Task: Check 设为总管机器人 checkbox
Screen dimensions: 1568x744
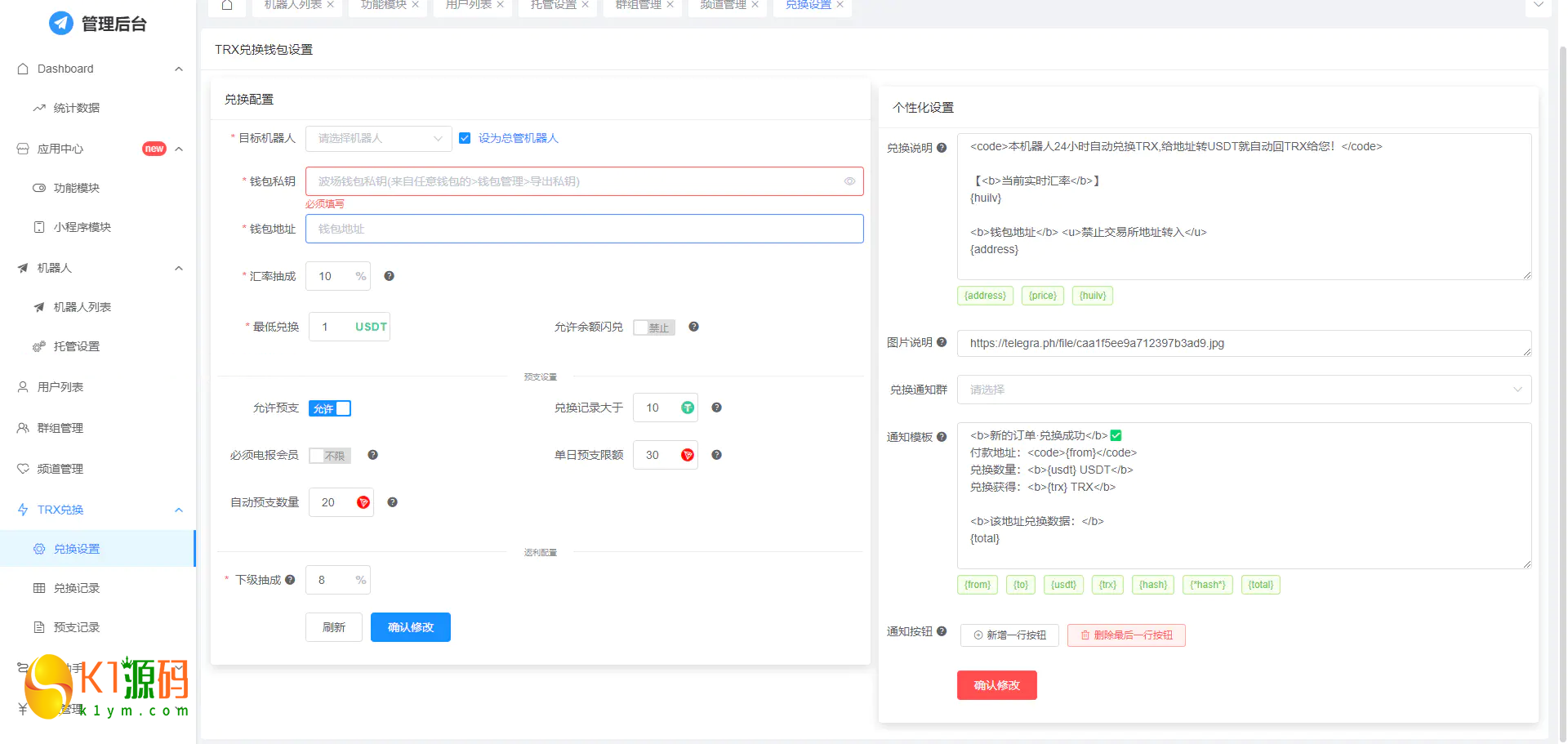Action: (x=465, y=138)
